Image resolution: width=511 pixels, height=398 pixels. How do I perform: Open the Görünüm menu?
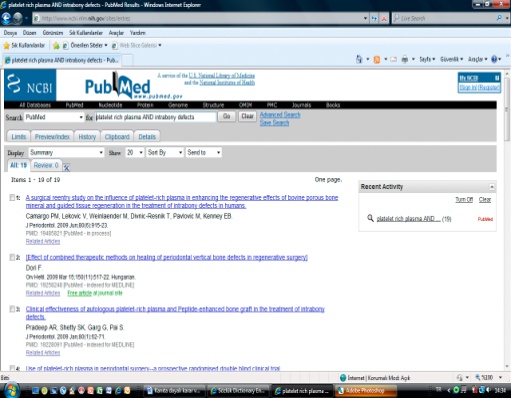click(53, 33)
